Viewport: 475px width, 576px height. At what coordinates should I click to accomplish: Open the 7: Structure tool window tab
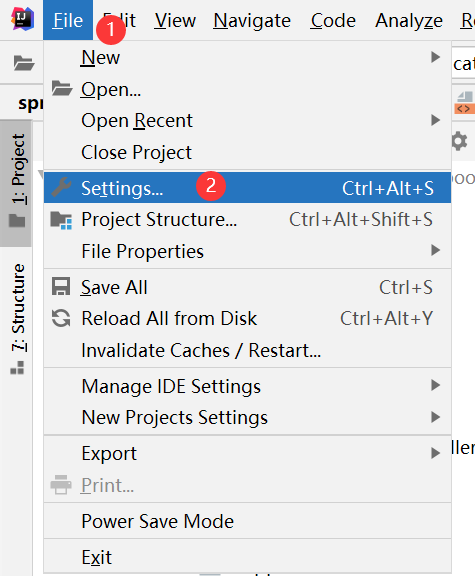point(18,318)
